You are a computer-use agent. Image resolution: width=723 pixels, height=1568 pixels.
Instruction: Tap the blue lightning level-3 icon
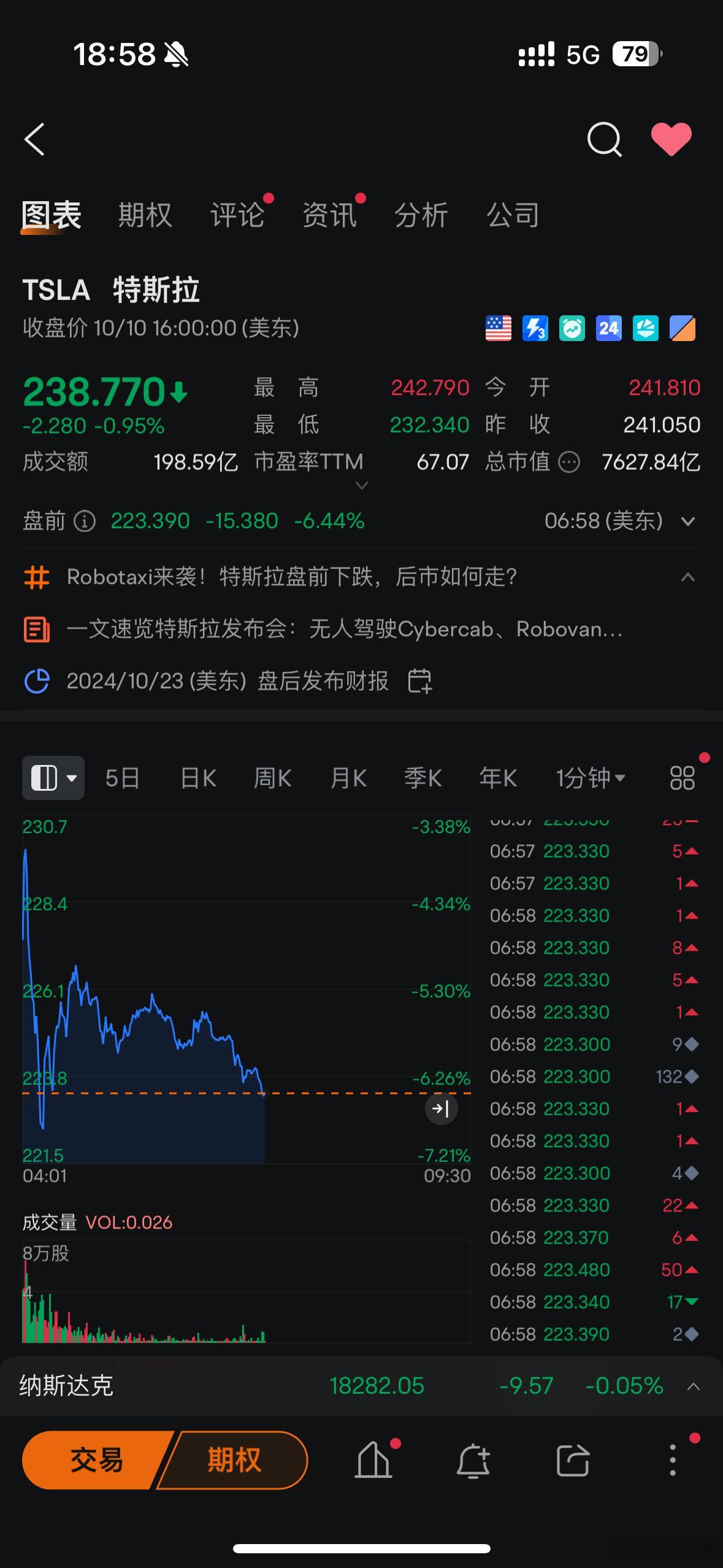coord(535,328)
